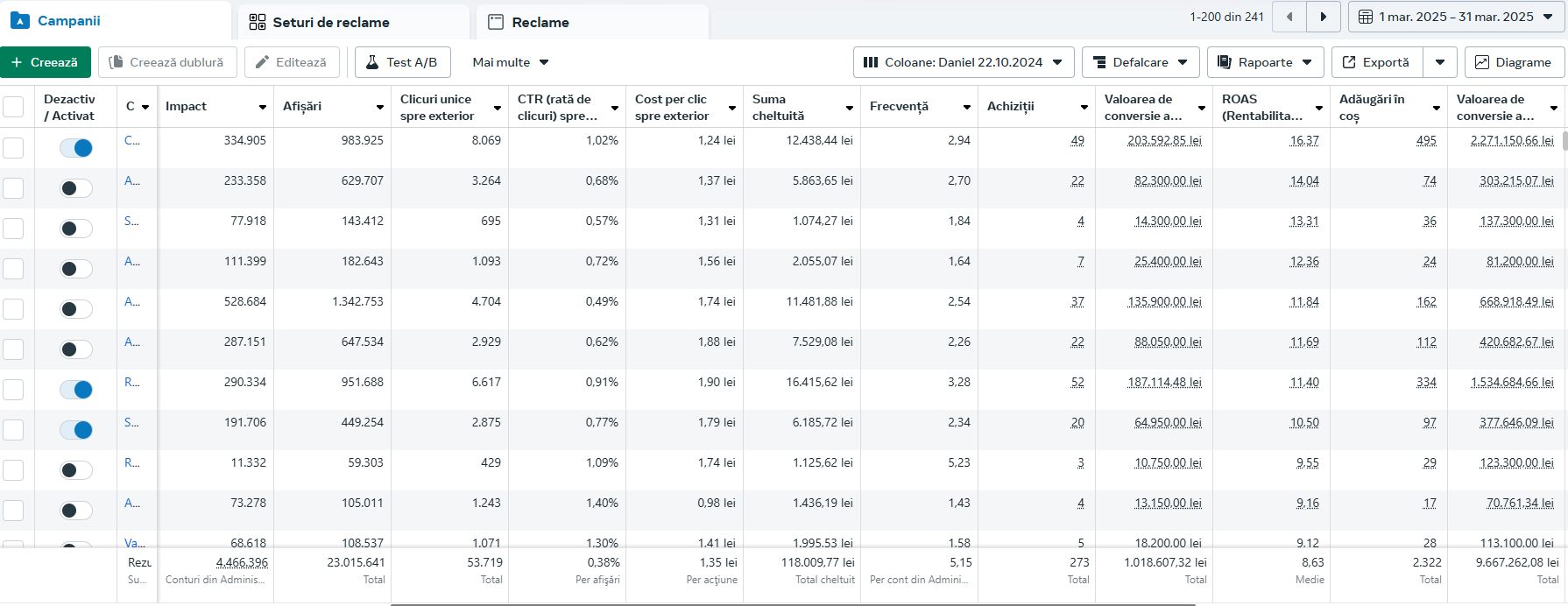Screen dimensions: 1568x606
Task: Turn off campaign toggle with impact 290.334
Action: (76, 390)
